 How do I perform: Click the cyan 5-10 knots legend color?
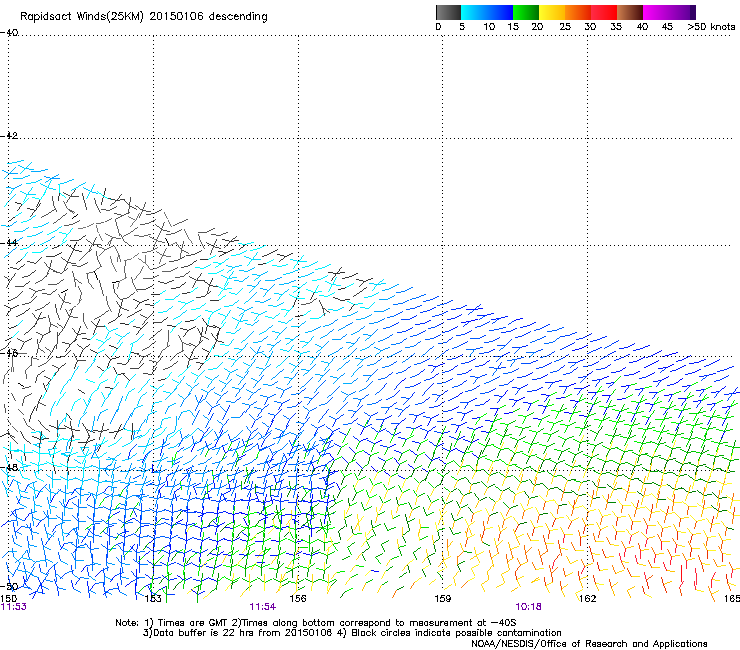473,12
